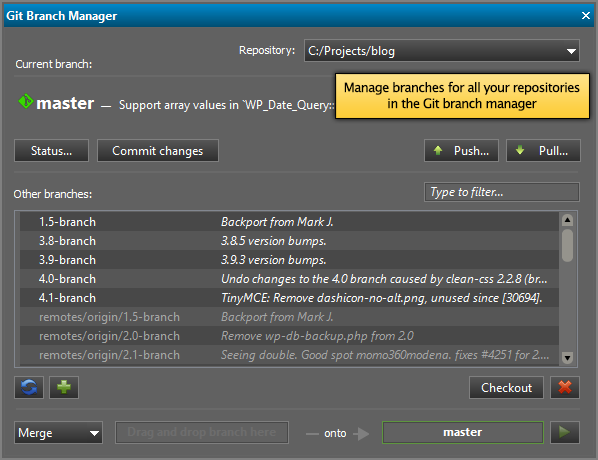Click the green diamond master branch icon
The image size is (598, 460).
(x=26, y=101)
